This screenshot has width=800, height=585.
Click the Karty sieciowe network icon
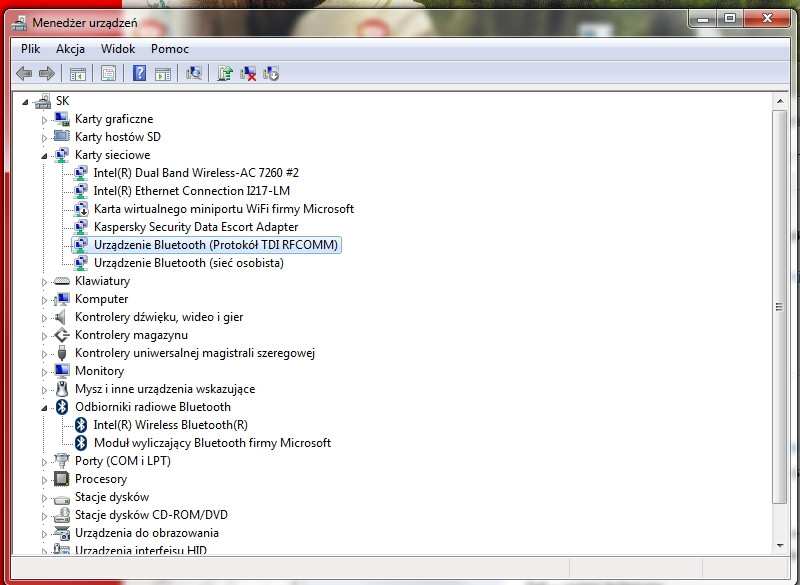(x=62, y=155)
